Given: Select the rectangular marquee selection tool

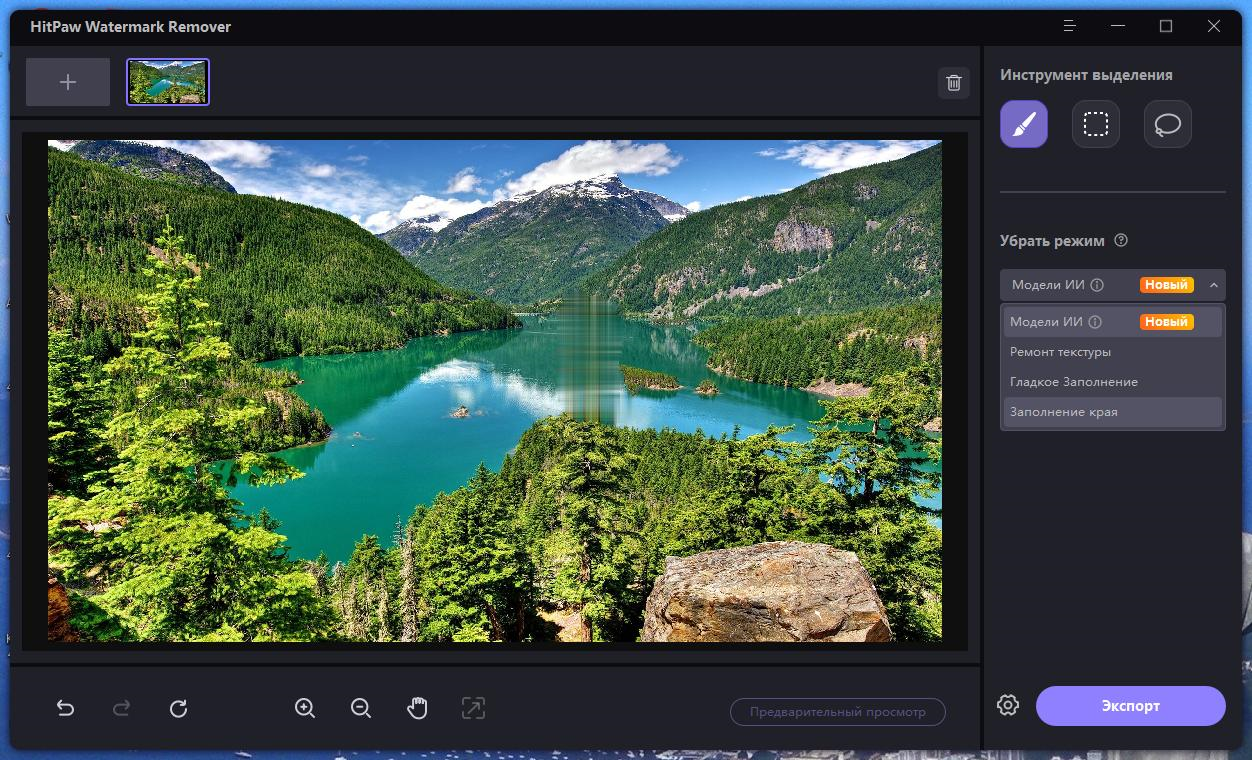Looking at the screenshot, I should [1096, 124].
